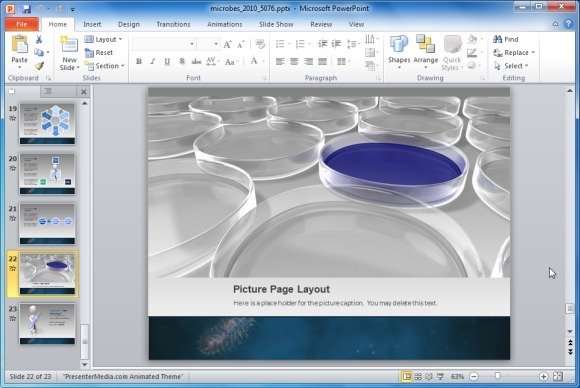Select slide 23 thumbnail
Screen dimensions: 580x388
coord(47,324)
